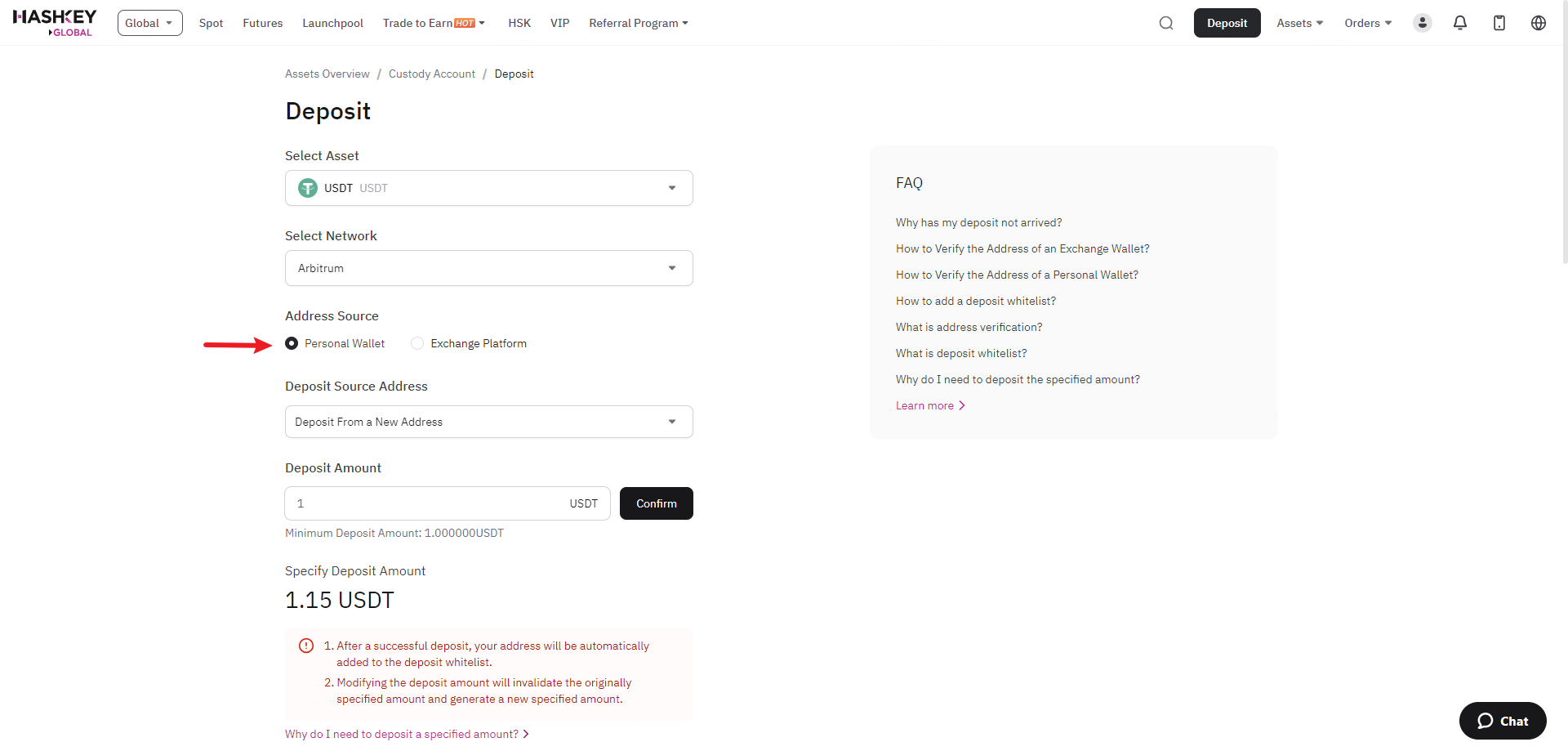Open the Global region selector
Screen dimensions: 1568x751
point(149,23)
